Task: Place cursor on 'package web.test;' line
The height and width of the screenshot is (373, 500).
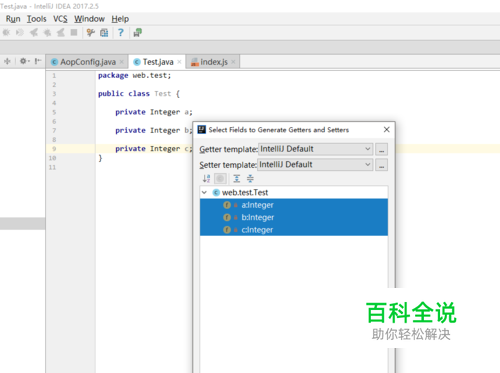Action: (x=134, y=76)
